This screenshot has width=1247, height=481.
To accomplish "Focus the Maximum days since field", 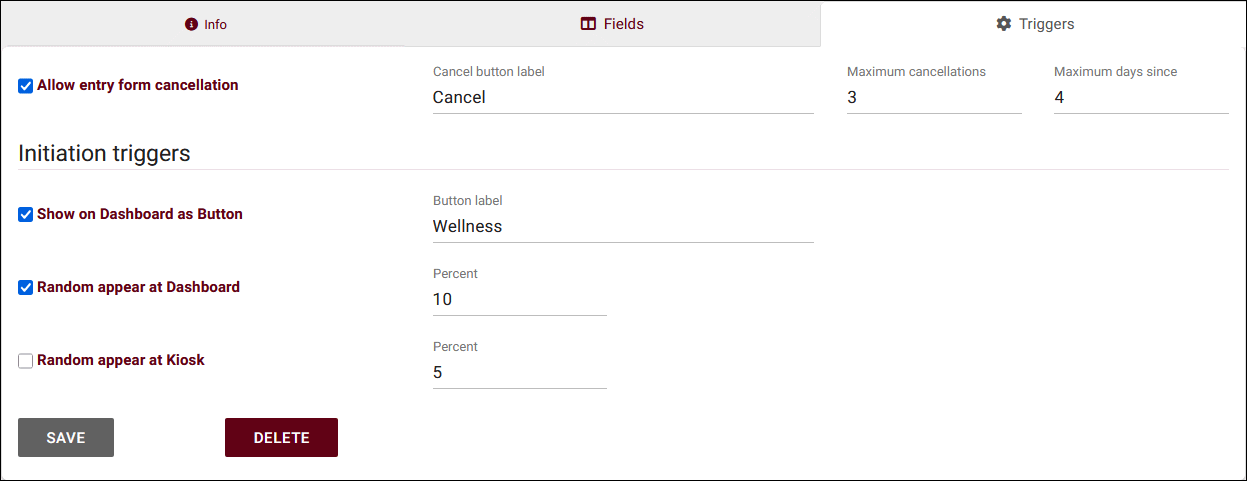I will pyautogui.click(x=1140, y=97).
